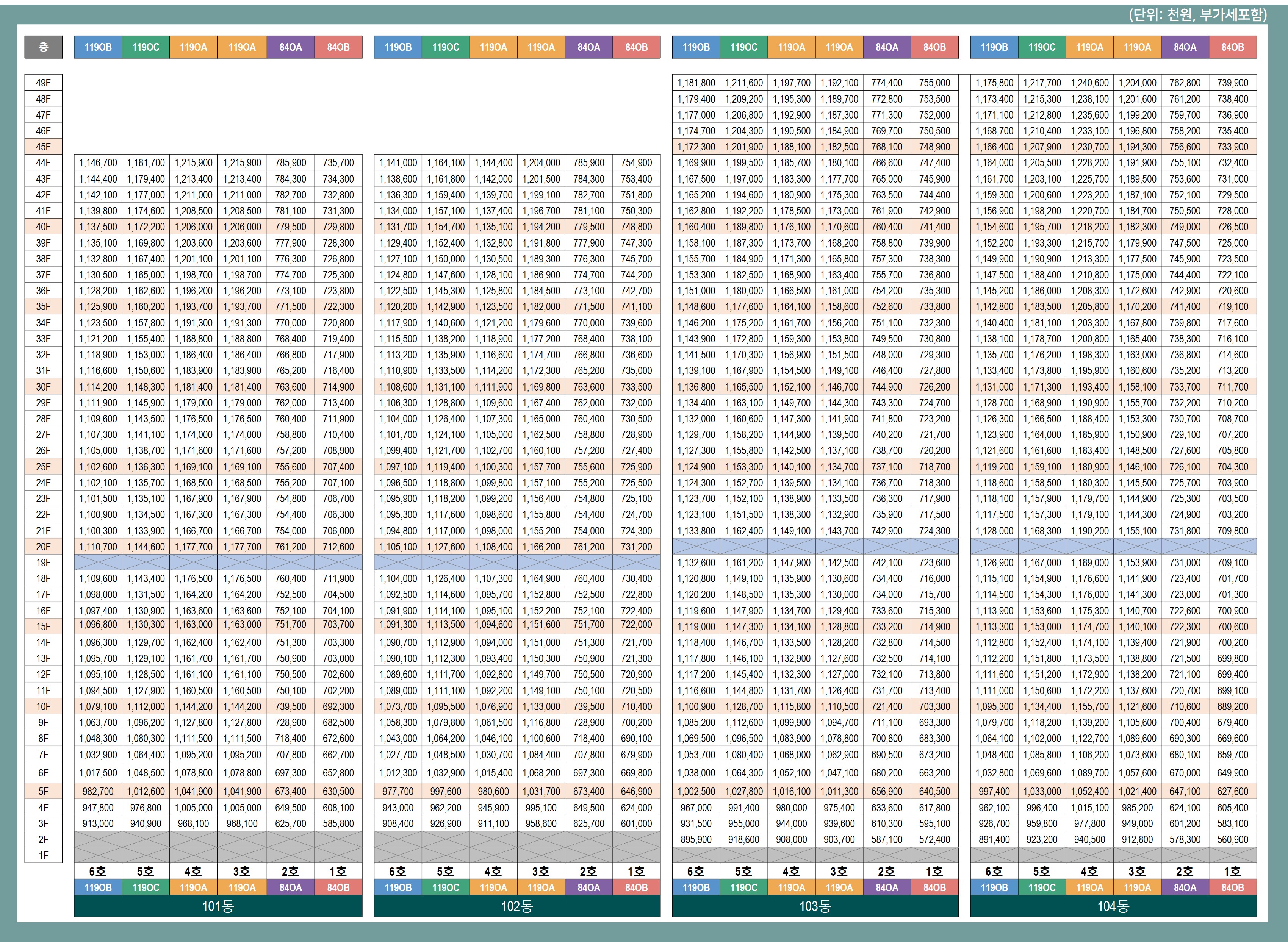Select the 101동 building label bar
This screenshot has width=1288, height=942.
(x=218, y=906)
